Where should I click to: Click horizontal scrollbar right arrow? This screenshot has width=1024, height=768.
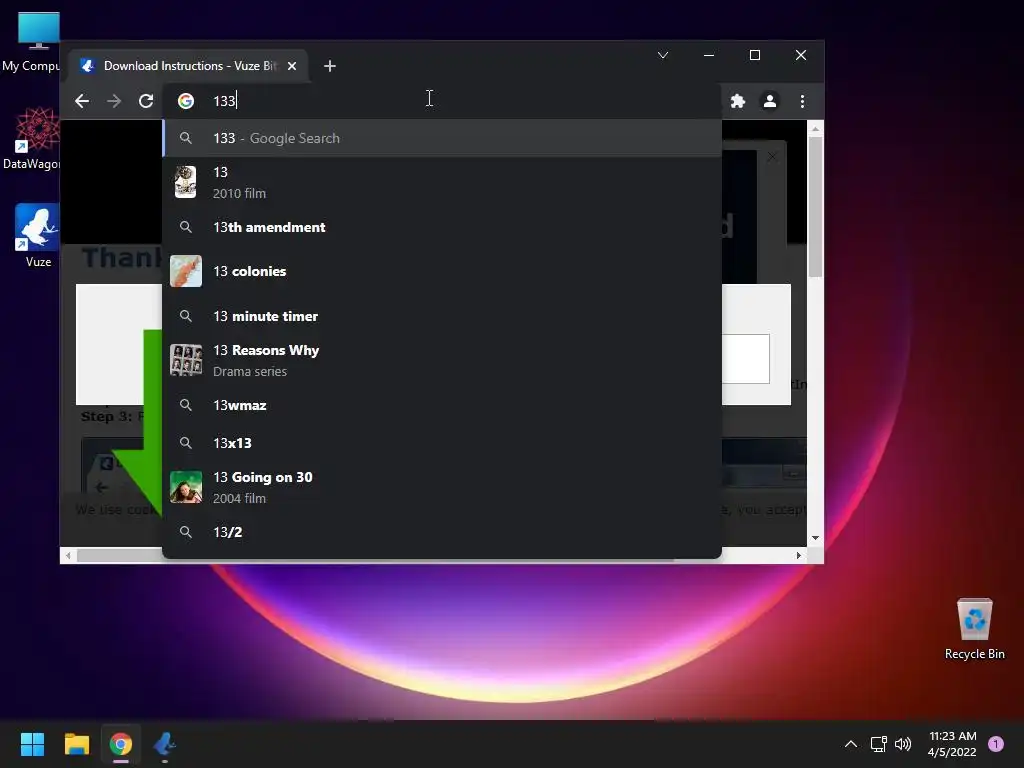click(x=799, y=556)
